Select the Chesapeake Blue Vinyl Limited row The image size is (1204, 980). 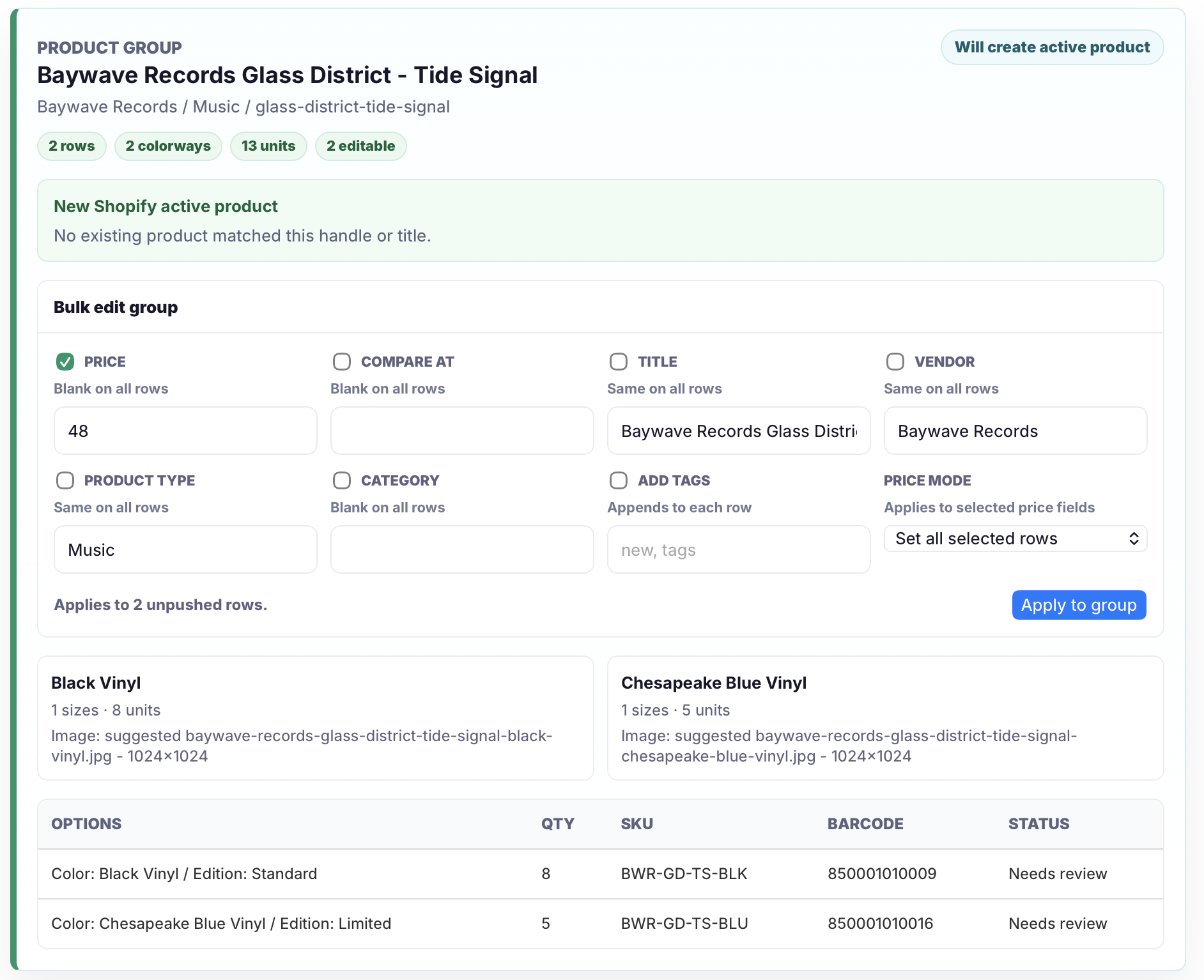pyautogui.click(x=601, y=924)
